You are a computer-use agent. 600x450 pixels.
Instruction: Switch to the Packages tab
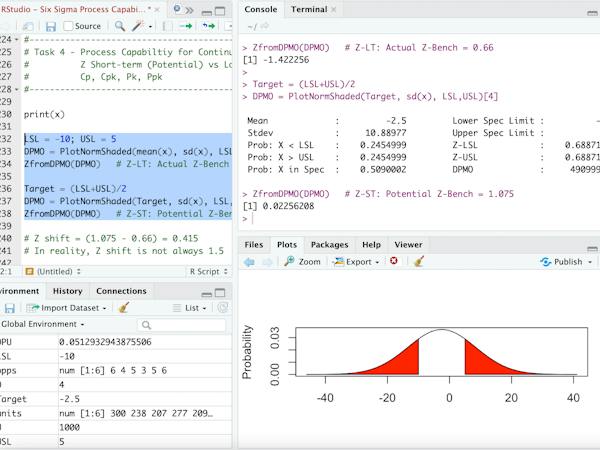tap(329, 245)
